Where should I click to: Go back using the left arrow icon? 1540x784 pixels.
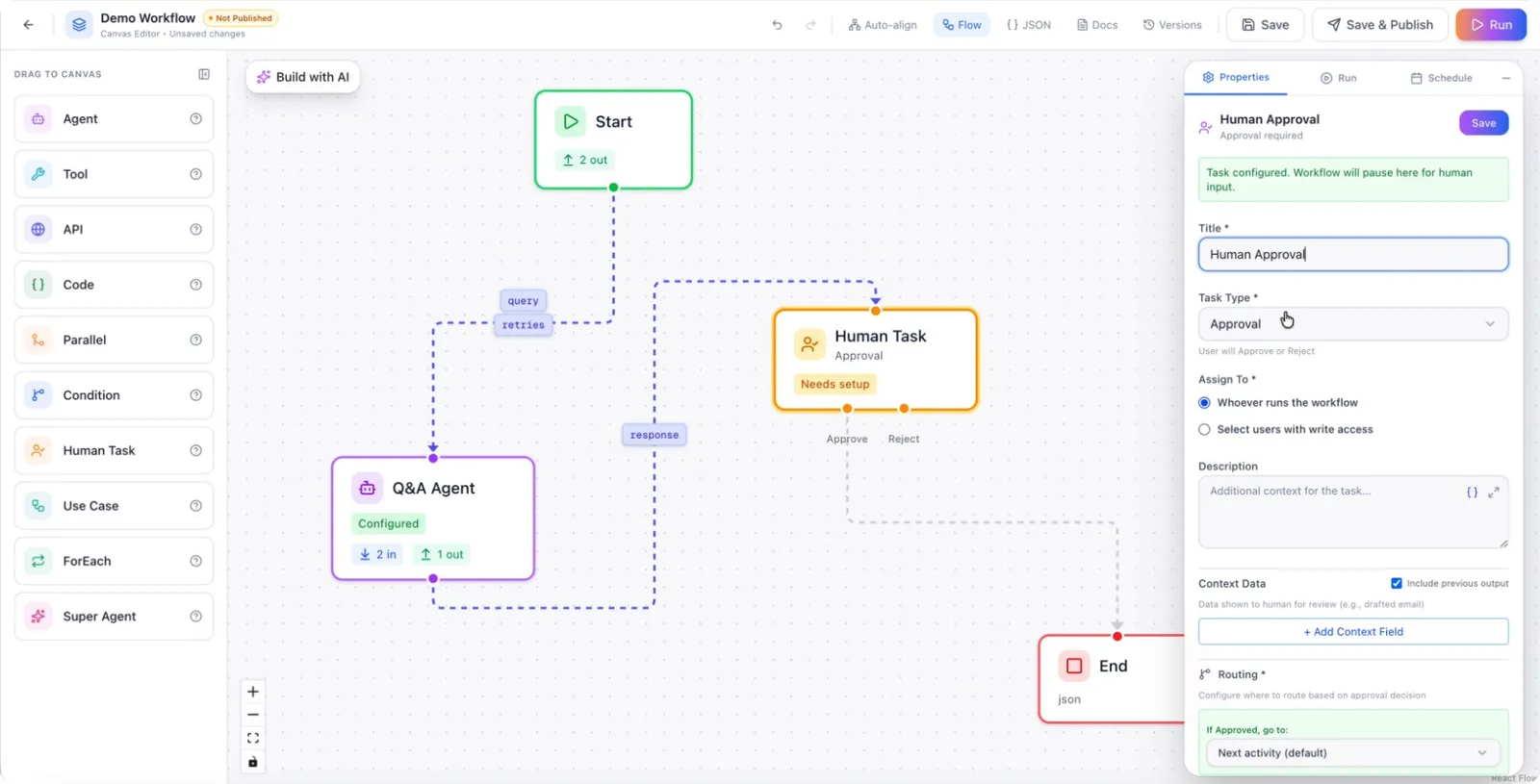(28, 25)
